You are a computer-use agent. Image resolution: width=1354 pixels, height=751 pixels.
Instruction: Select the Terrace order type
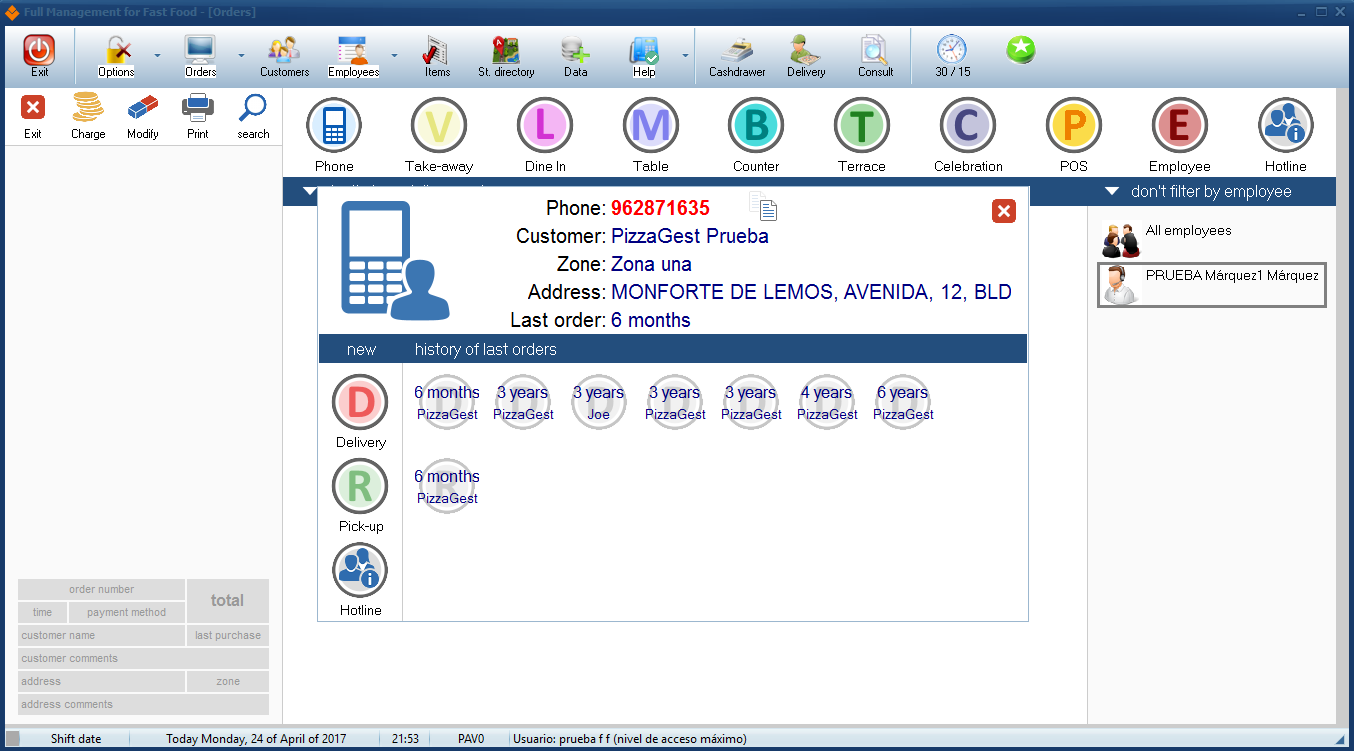[862, 126]
